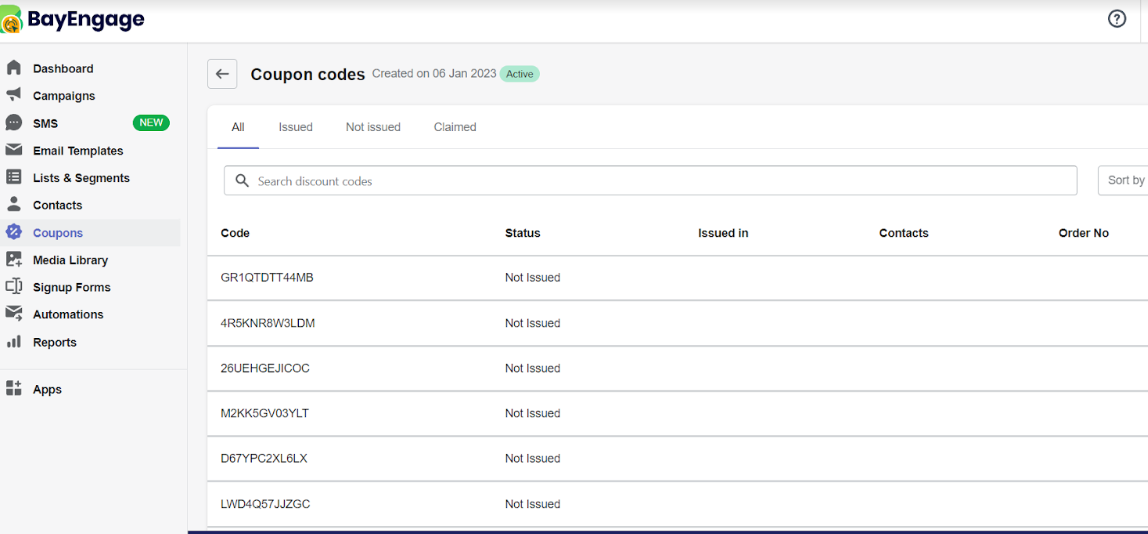
Task: Open Signup Forms in the sidebar
Action: coord(72,287)
